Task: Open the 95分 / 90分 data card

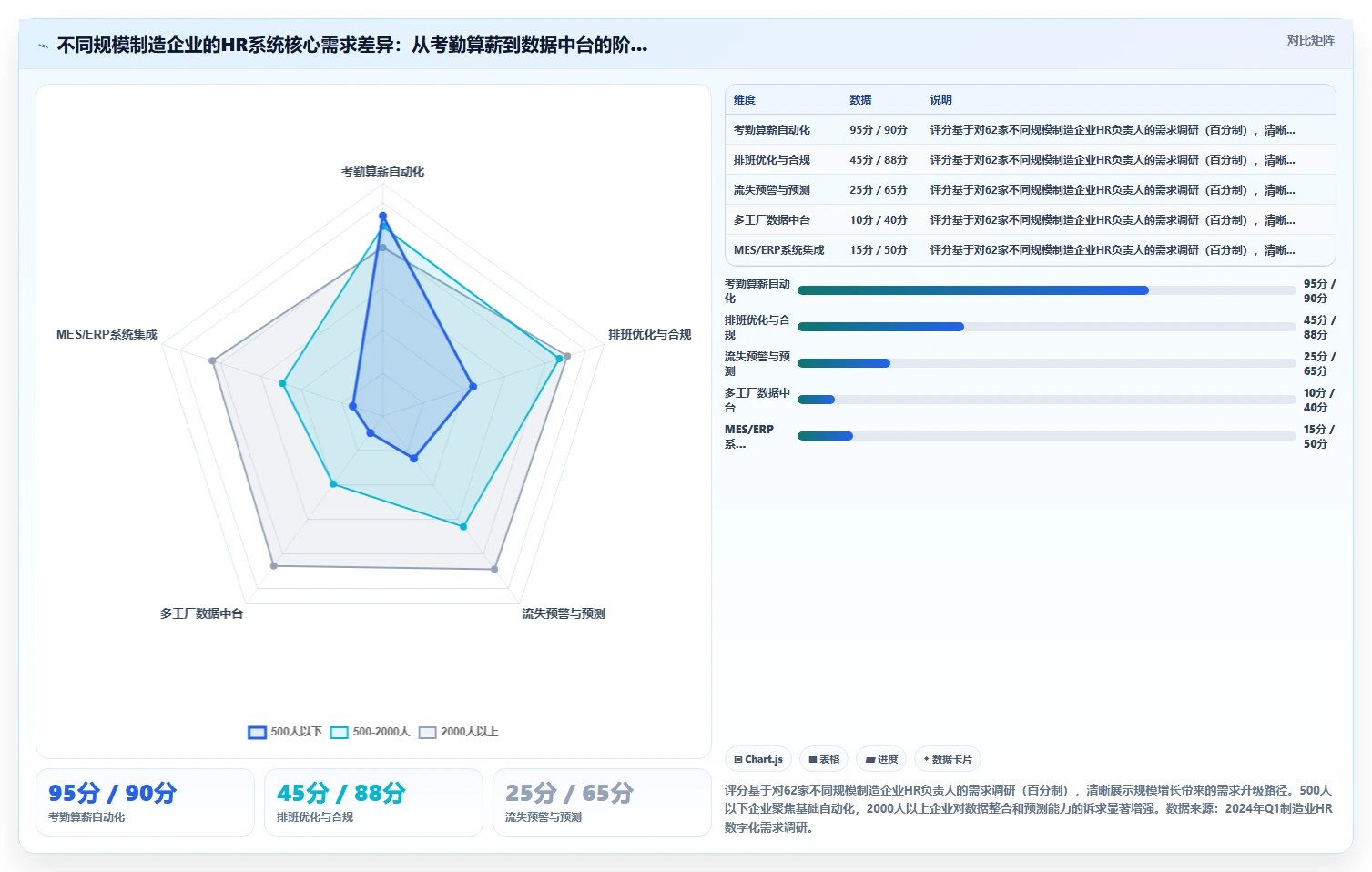Action: coord(145,802)
